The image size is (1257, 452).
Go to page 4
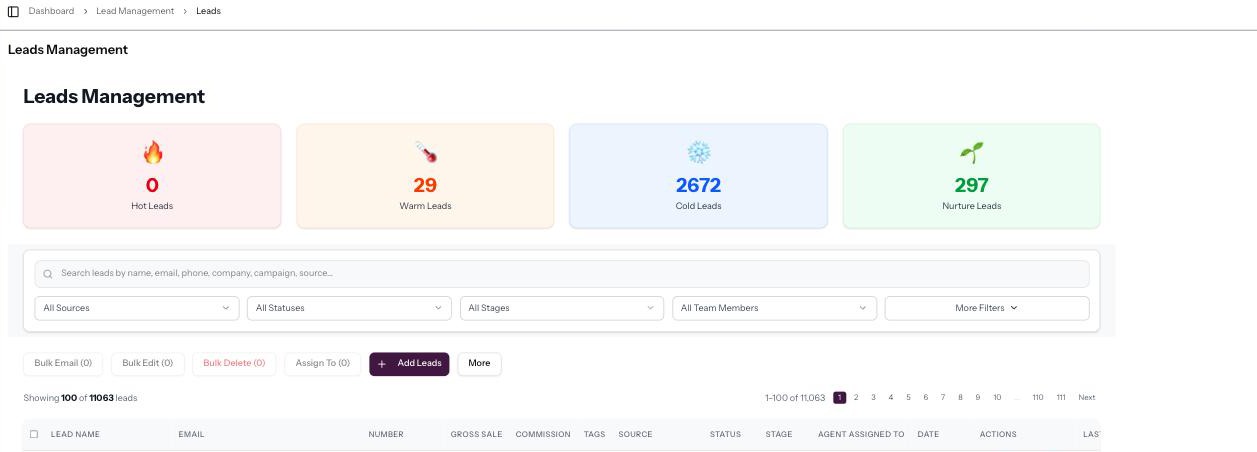tap(891, 398)
